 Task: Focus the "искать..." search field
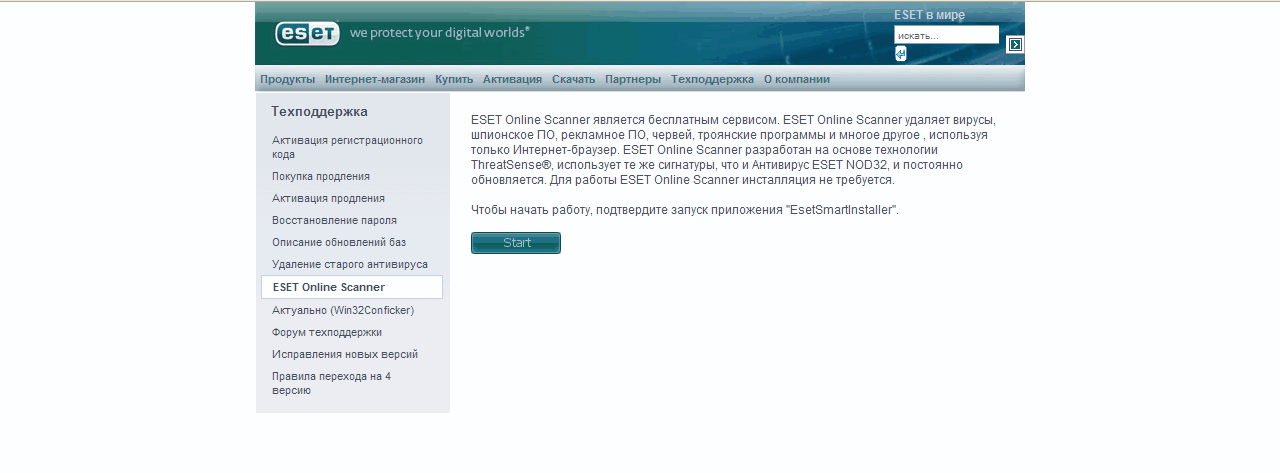(x=946, y=35)
